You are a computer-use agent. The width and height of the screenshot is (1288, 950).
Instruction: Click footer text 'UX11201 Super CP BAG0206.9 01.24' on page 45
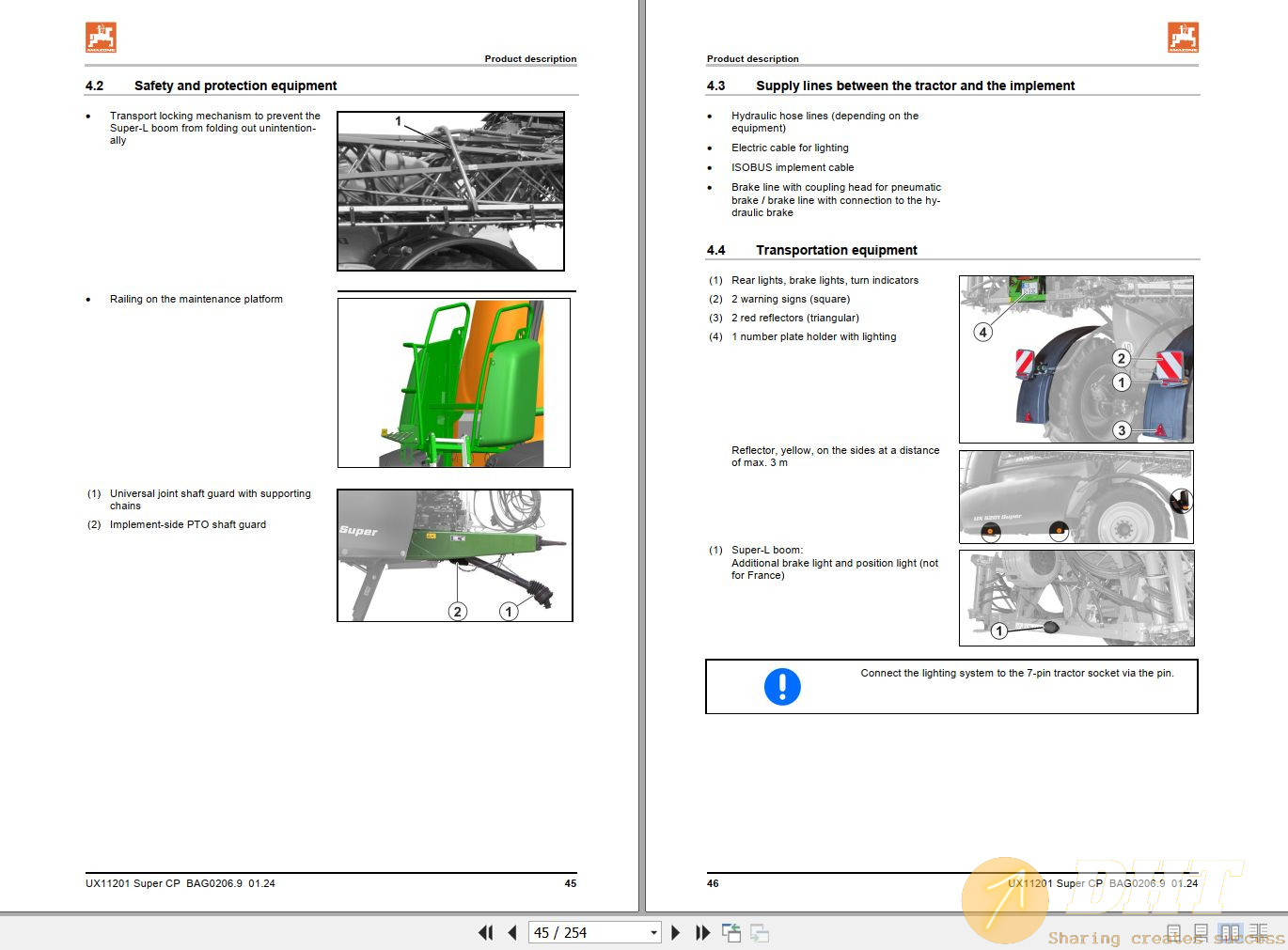pos(181,883)
